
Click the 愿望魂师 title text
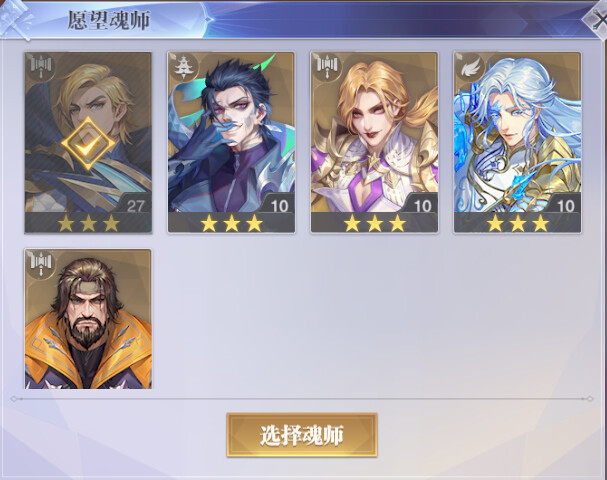109,20
